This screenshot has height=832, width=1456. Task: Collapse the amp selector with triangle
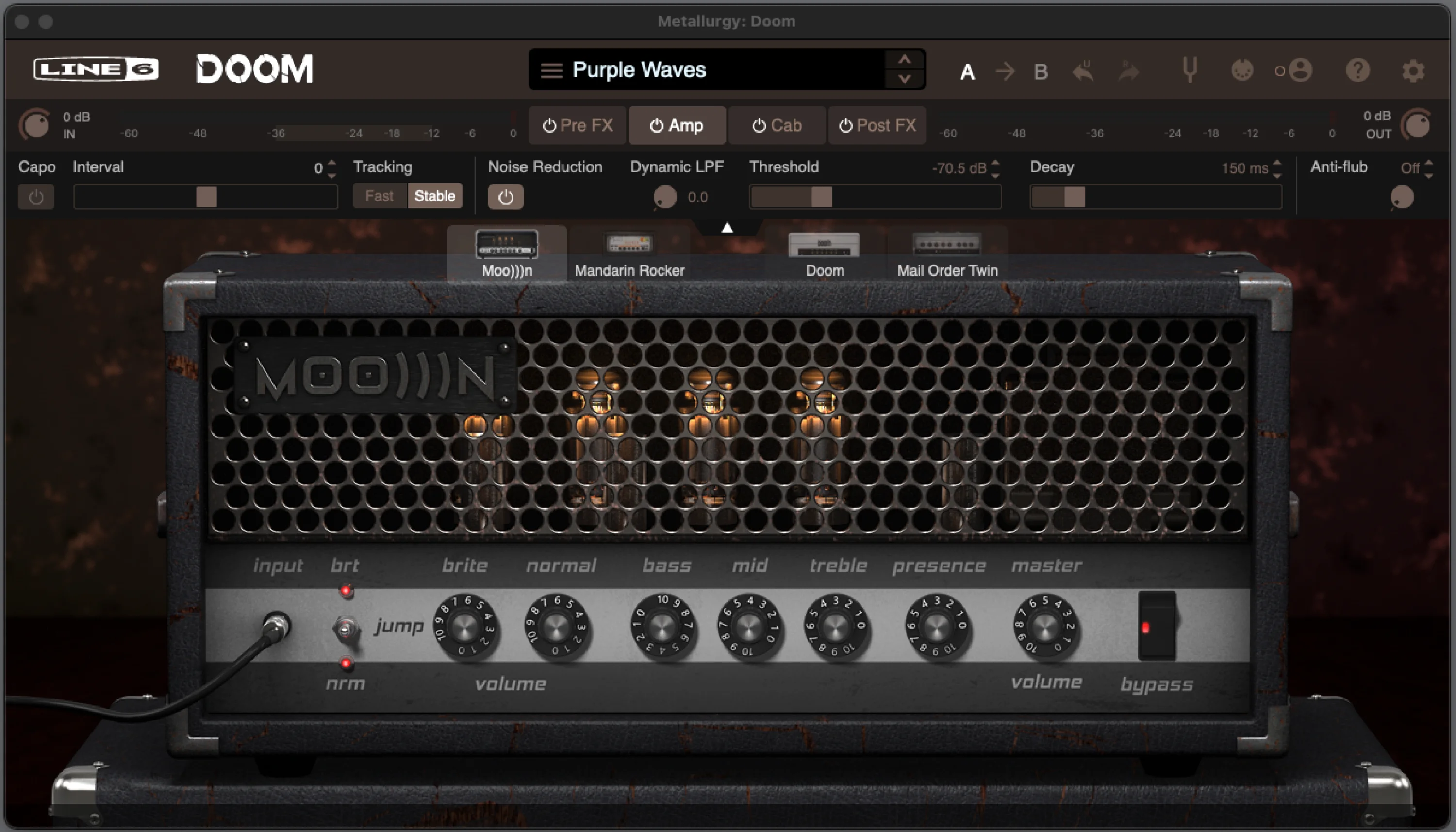point(727,228)
